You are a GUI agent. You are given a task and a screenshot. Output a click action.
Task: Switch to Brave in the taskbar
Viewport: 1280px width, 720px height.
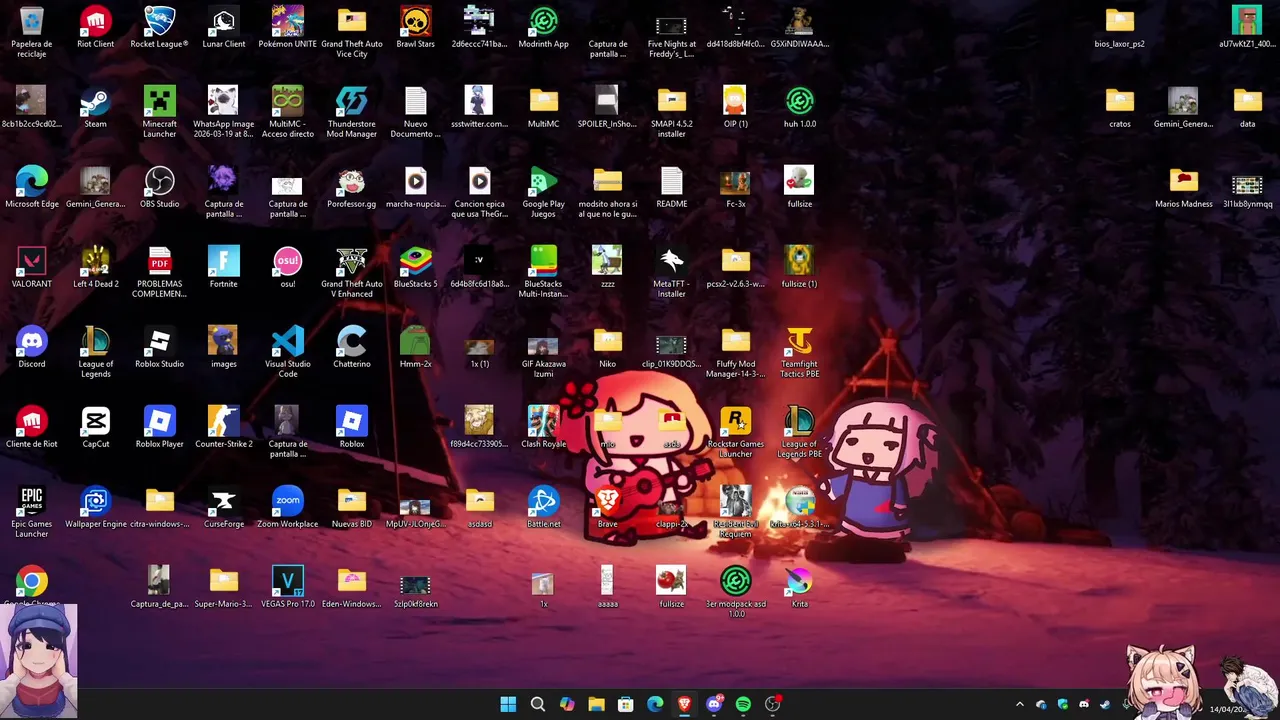pyautogui.click(x=684, y=704)
